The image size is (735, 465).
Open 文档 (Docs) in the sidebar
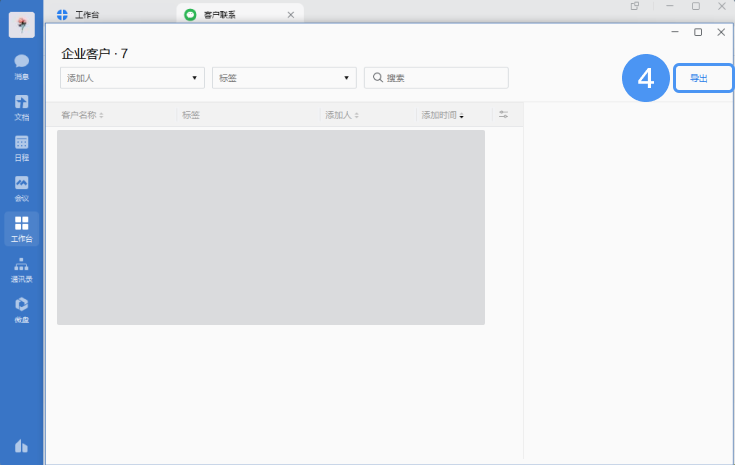click(x=21, y=105)
